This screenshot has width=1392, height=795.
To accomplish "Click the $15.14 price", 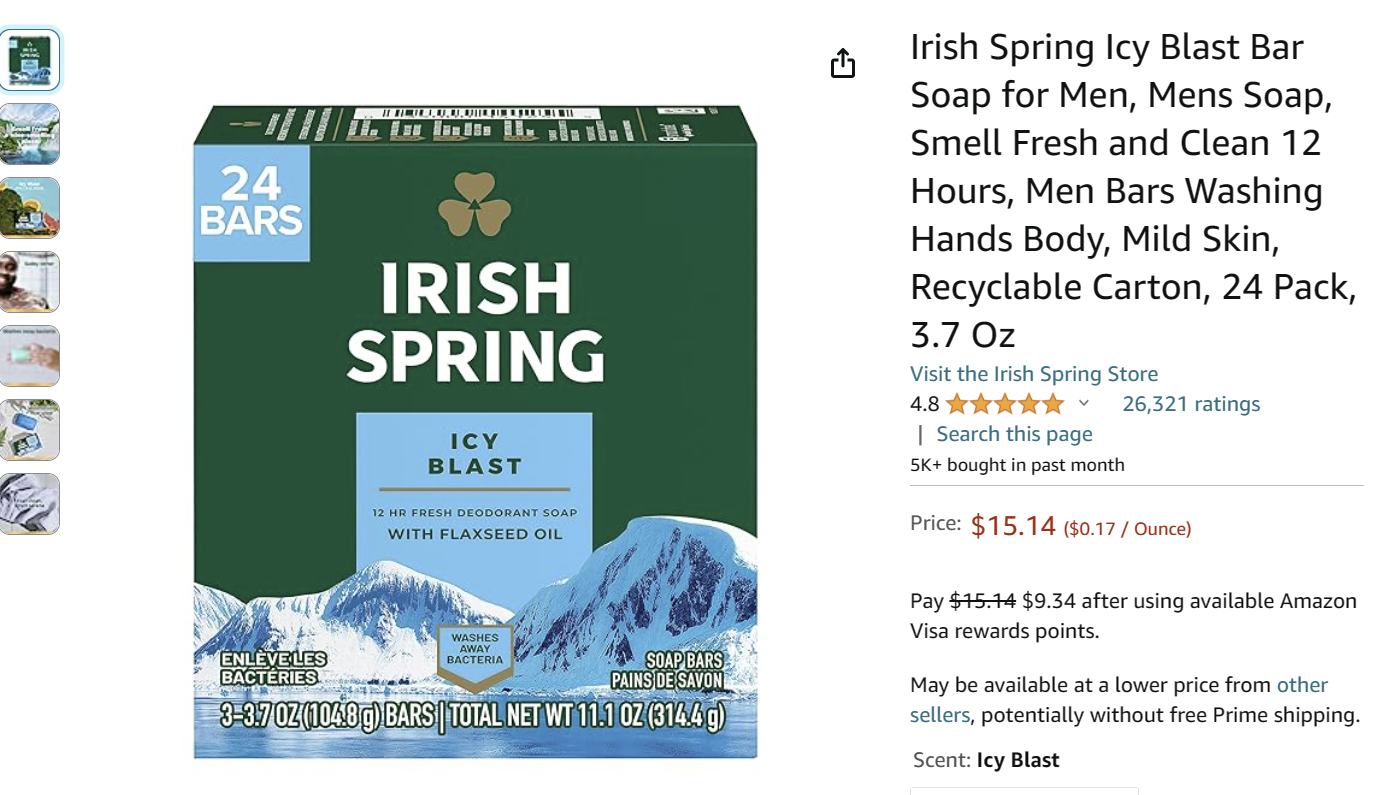I will coord(1013,526).
